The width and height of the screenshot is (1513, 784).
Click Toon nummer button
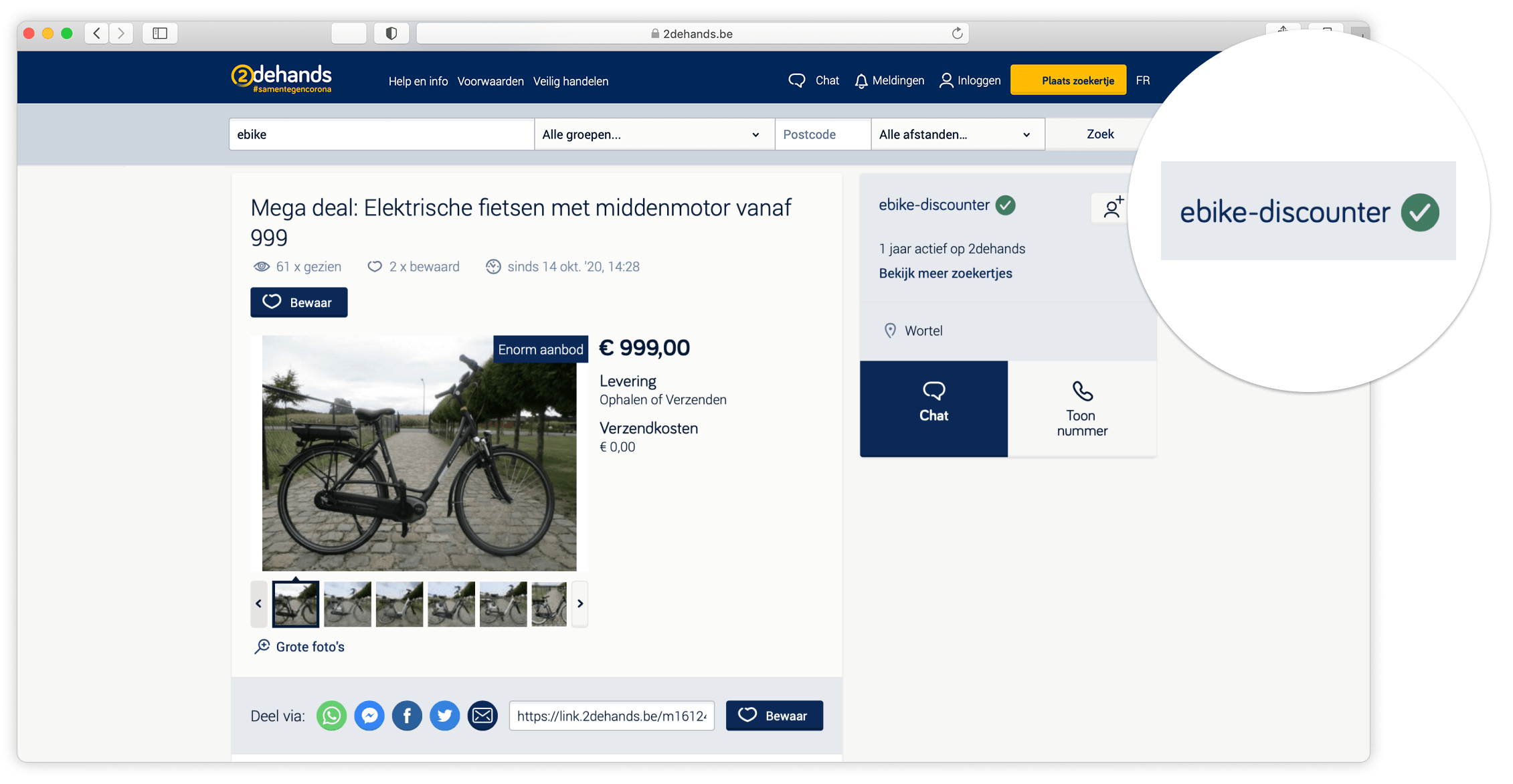point(1082,409)
